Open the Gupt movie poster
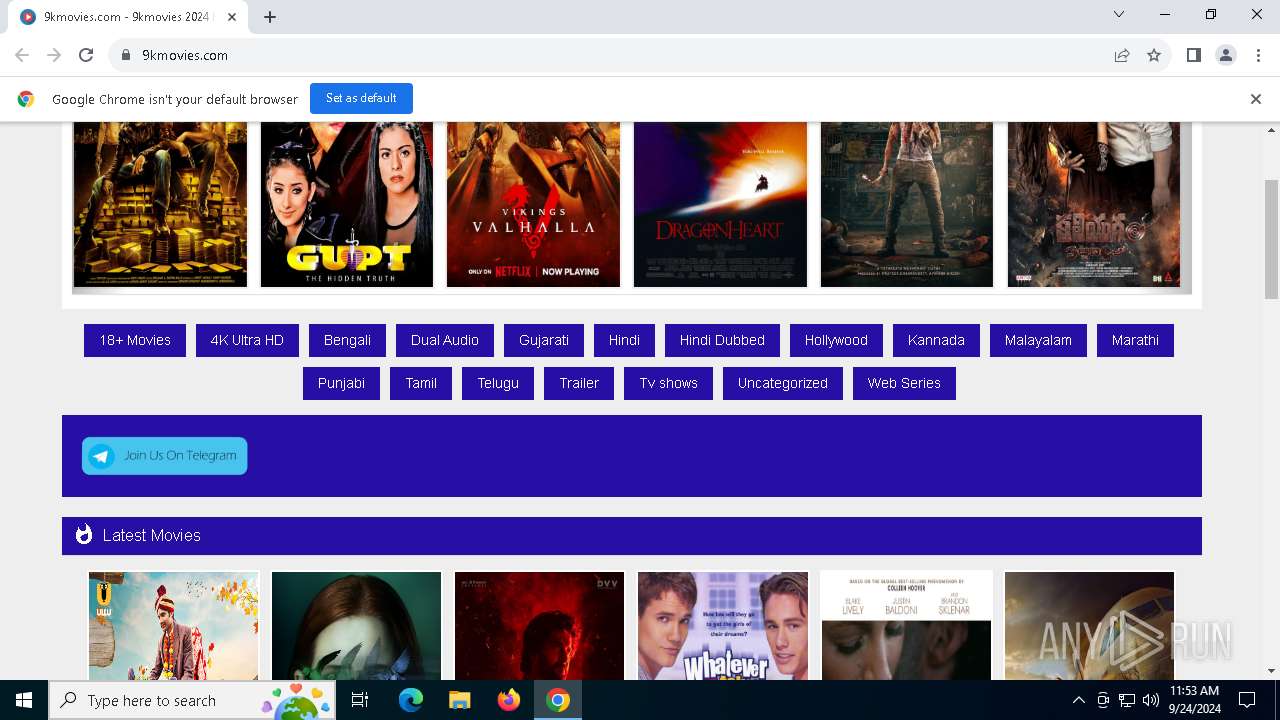 coord(347,204)
